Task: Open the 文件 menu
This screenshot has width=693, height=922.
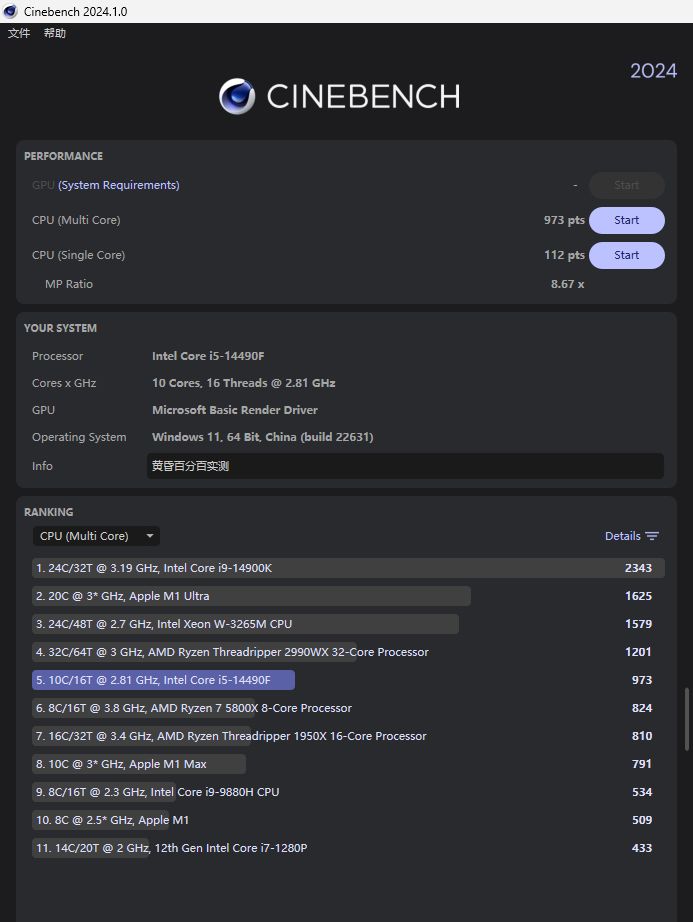Action: click(19, 33)
